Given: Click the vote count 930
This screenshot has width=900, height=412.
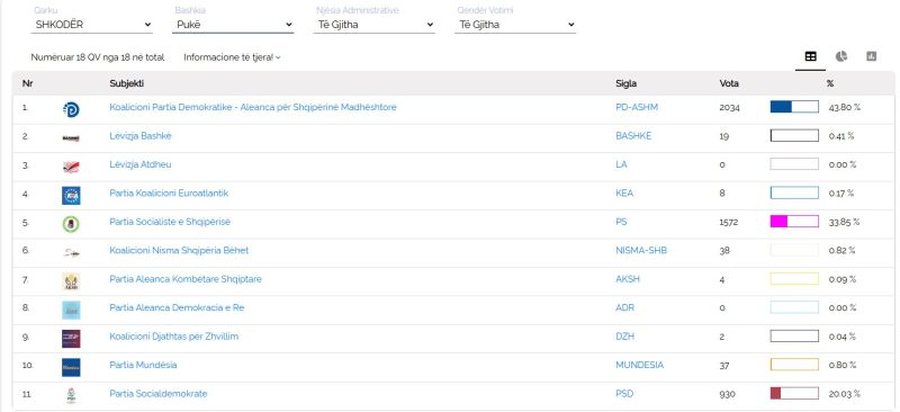Looking at the screenshot, I should point(727,395).
